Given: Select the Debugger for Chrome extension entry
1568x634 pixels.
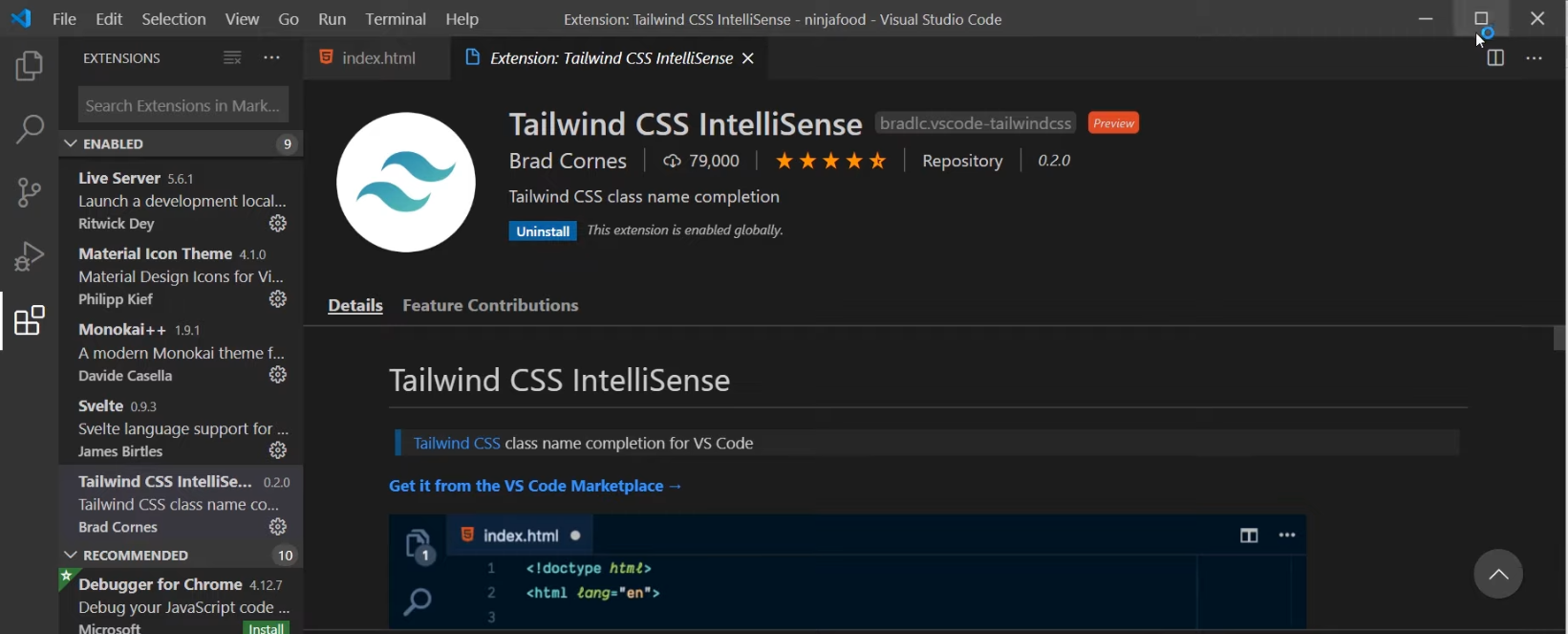Looking at the screenshot, I should tap(182, 602).
